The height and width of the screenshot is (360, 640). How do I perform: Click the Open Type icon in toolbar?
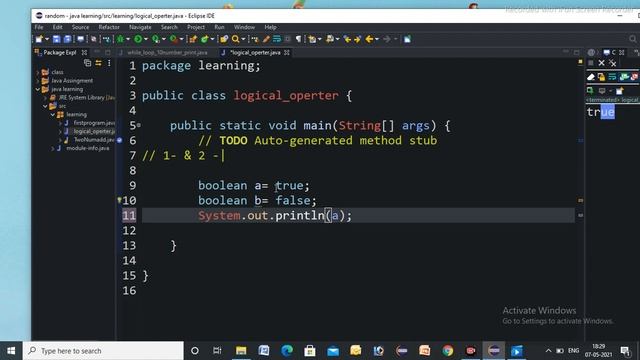[223, 39]
